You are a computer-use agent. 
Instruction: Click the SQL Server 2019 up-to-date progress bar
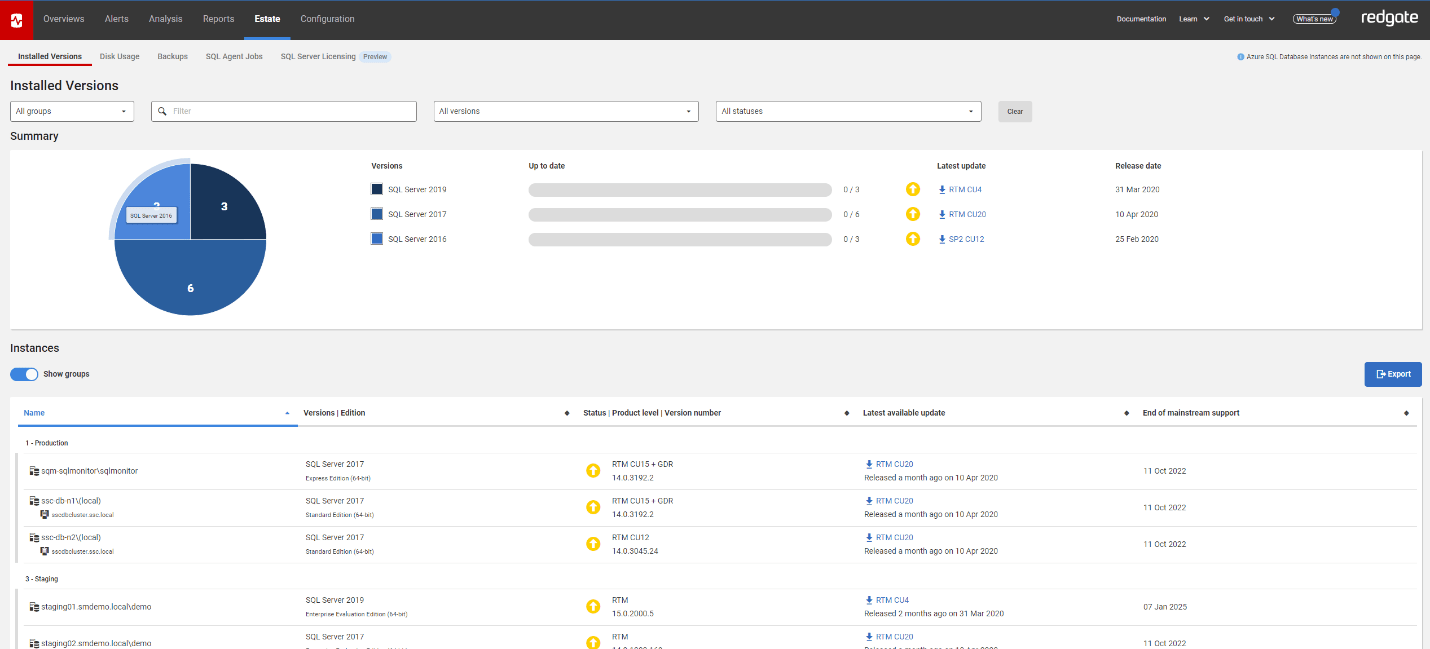680,189
